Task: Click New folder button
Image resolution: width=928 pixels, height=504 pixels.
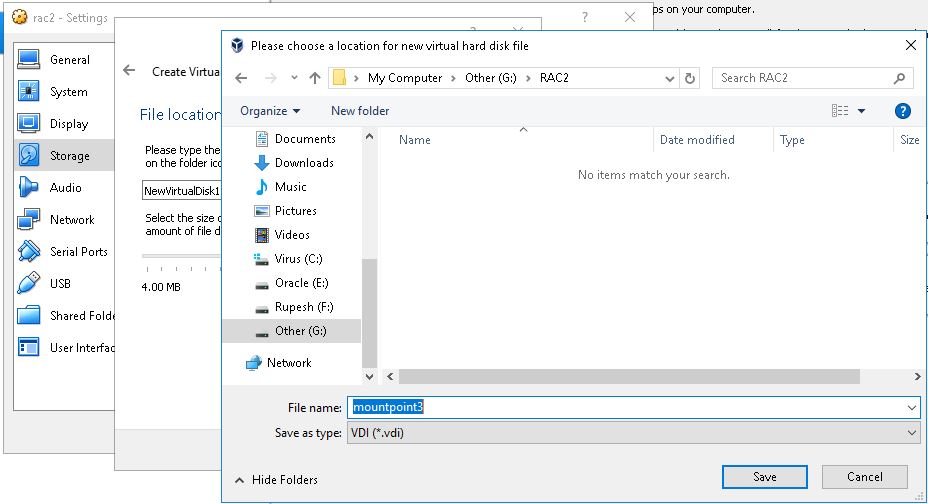Action: click(360, 111)
